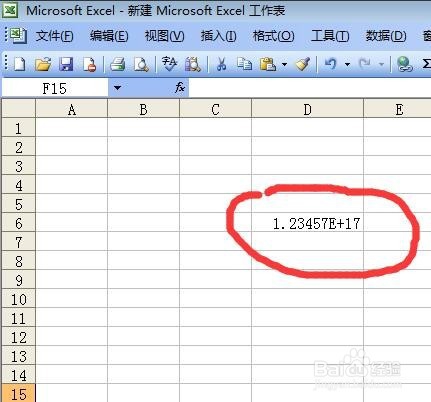Click the Select All corner button

pos(18,108)
